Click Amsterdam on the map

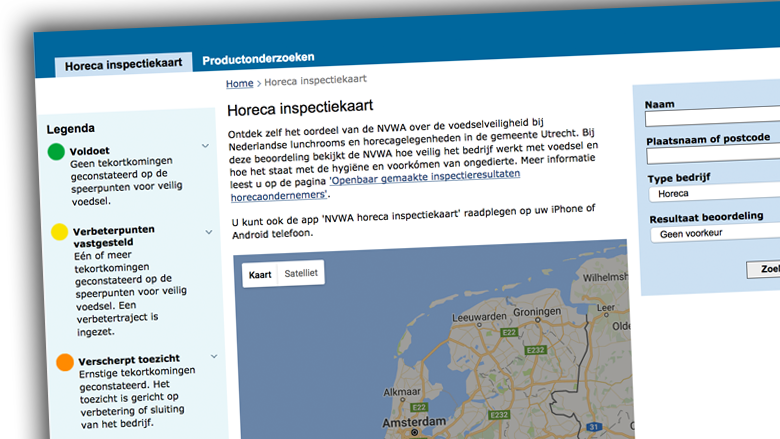coord(414,423)
